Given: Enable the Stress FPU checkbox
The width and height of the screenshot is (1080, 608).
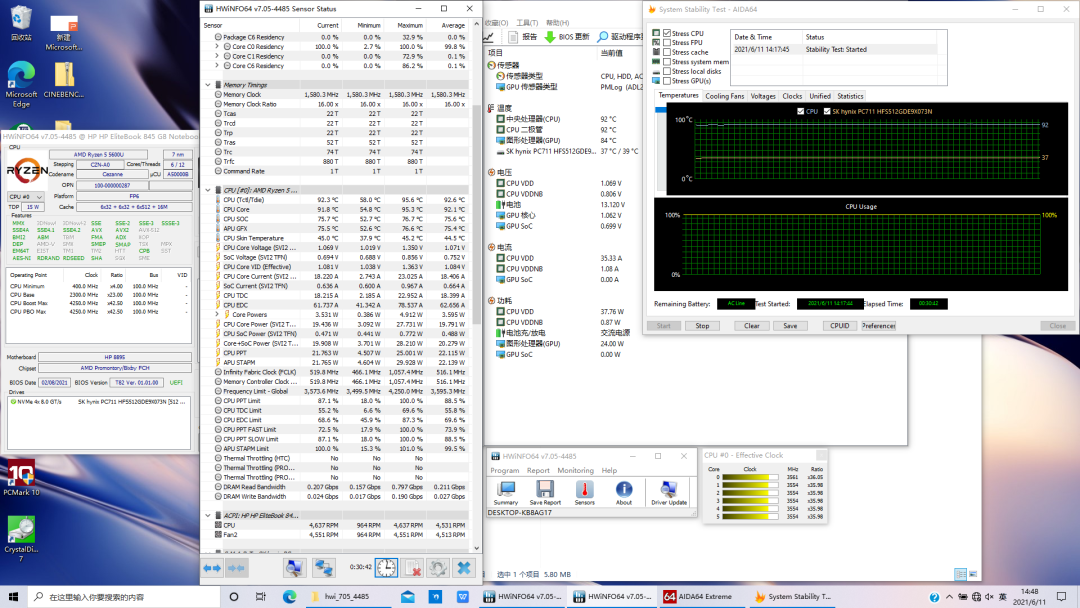Looking at the screenshot, I should pos(668,43).
